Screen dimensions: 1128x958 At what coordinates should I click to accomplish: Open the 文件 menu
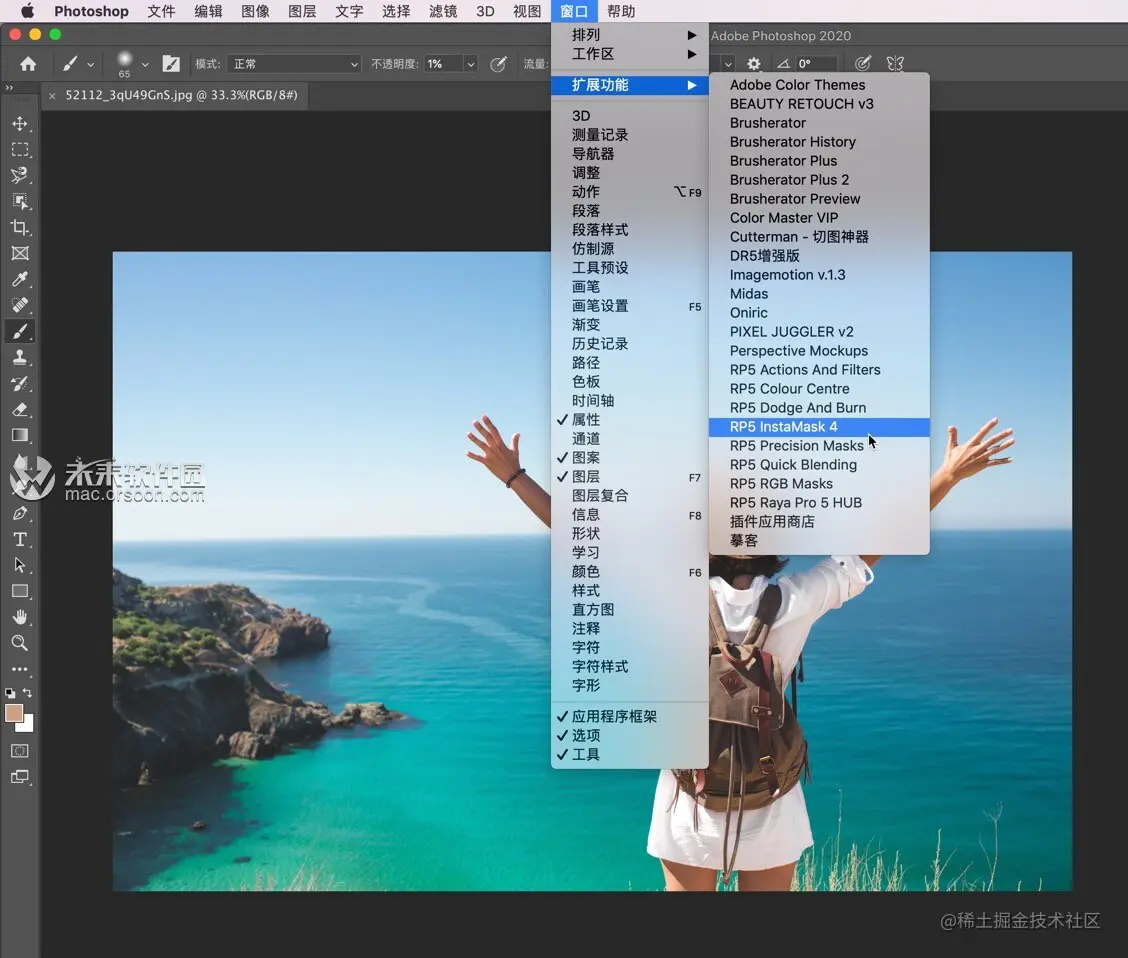[x=161, y=11]
